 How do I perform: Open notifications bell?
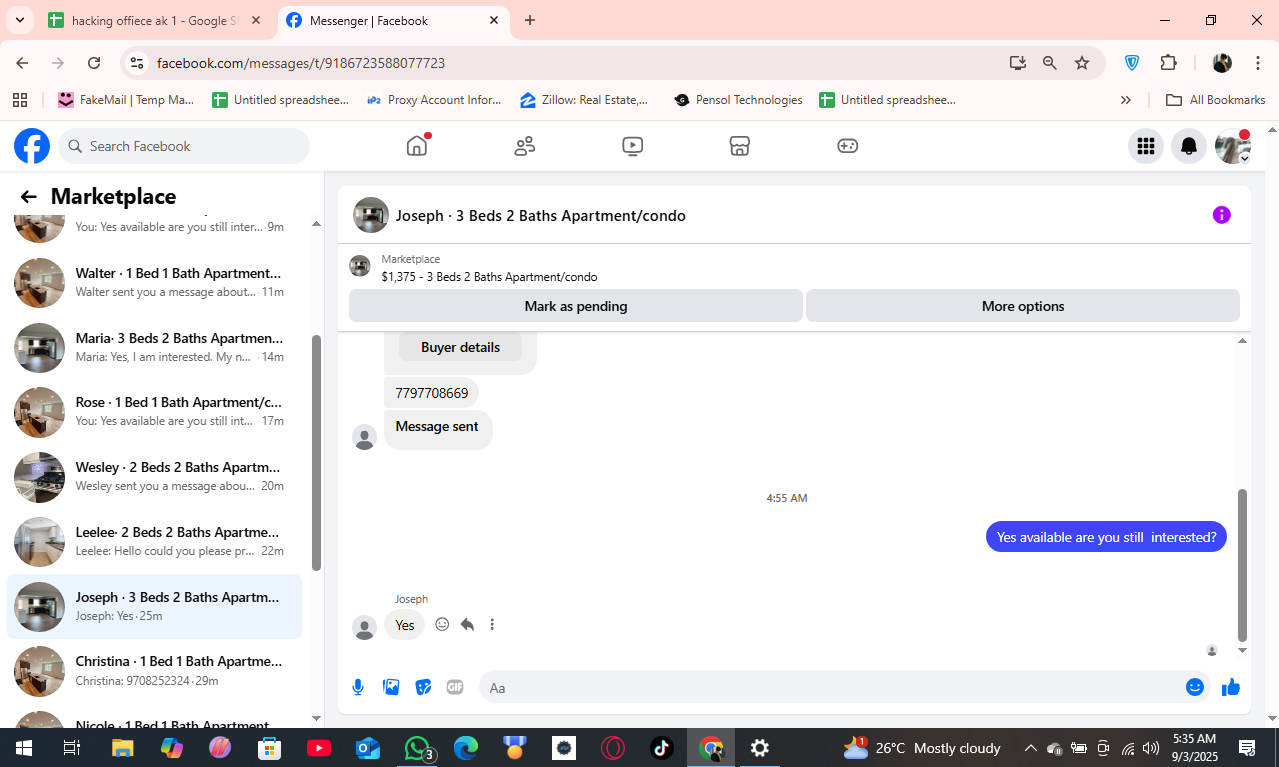click(1189, 146)
